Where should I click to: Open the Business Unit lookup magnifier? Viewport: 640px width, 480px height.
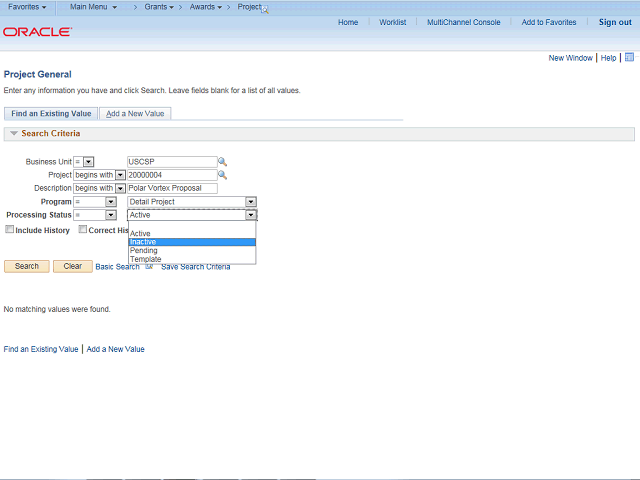click(x=222, y=162)
